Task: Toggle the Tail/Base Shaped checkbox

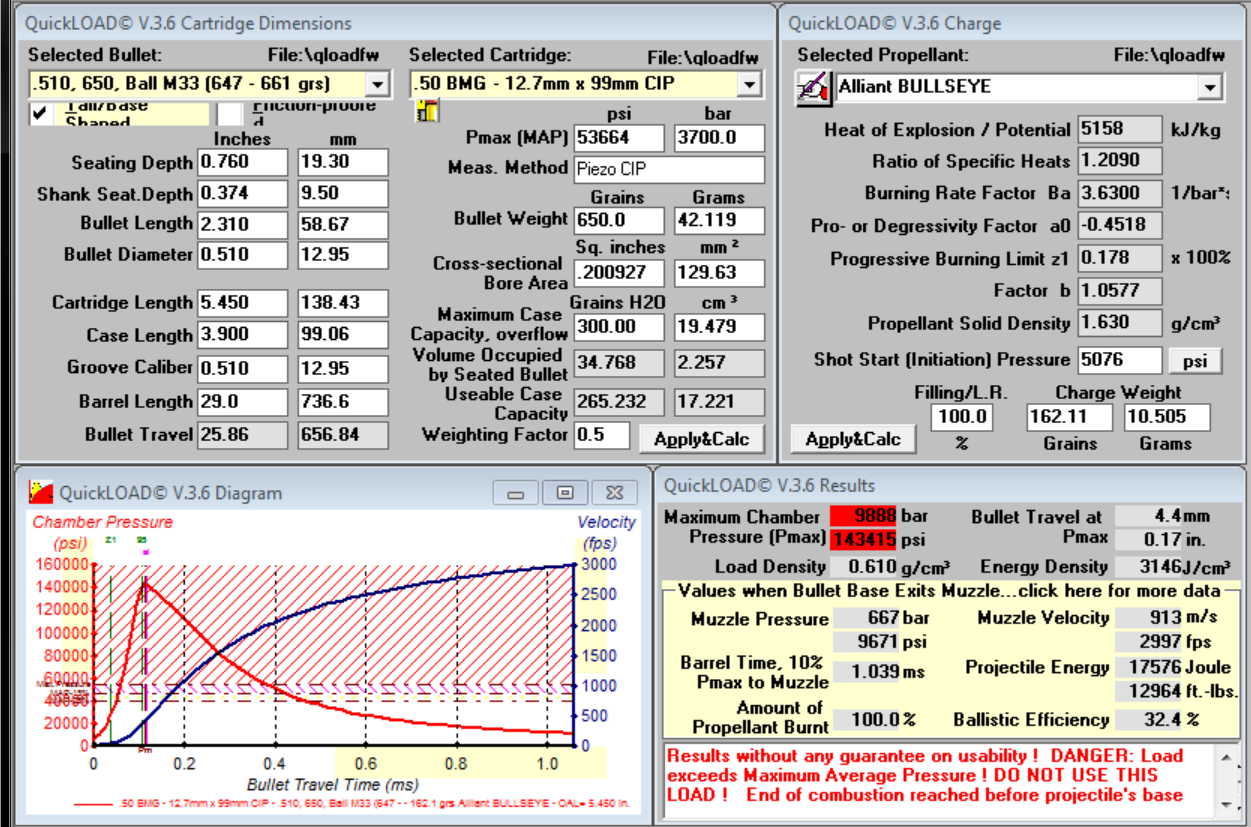Action: 41,113
